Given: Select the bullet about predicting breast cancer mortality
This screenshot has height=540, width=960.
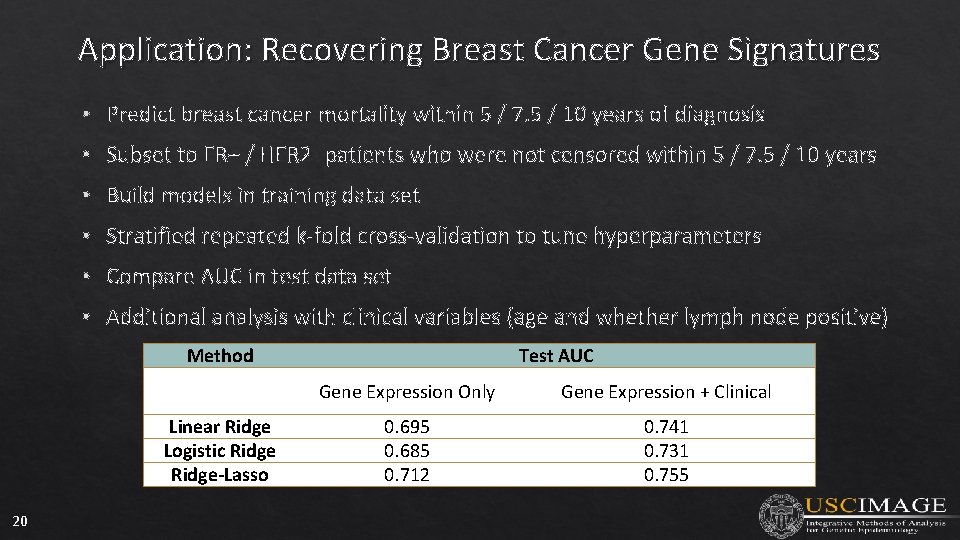Looking at the screenshot, I should (435, 114).
